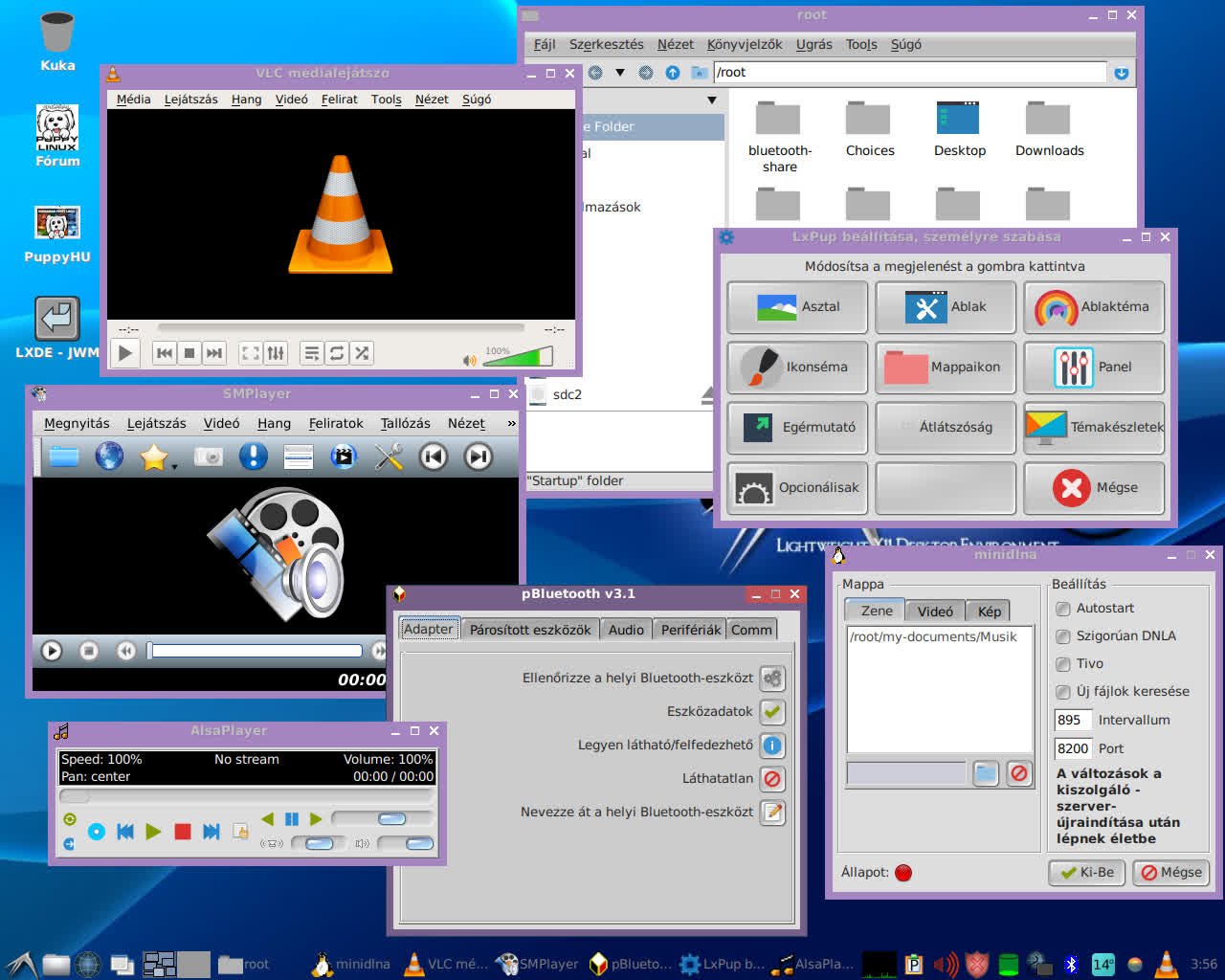This screenshot has height=980, width=1225.
Task: Click the /root path field
Action: click(910, 72)
